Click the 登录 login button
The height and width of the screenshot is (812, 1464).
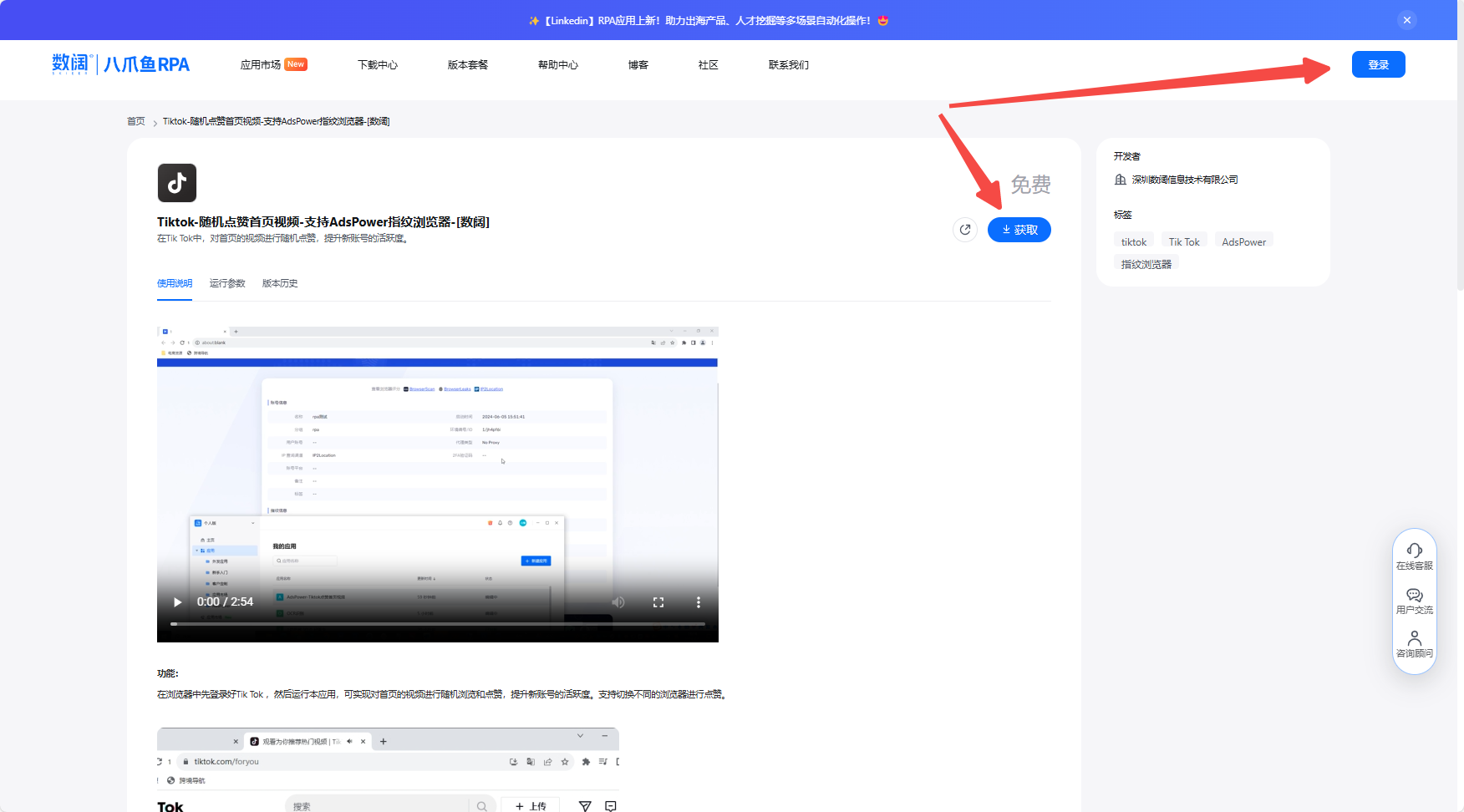click(1378, 64)
